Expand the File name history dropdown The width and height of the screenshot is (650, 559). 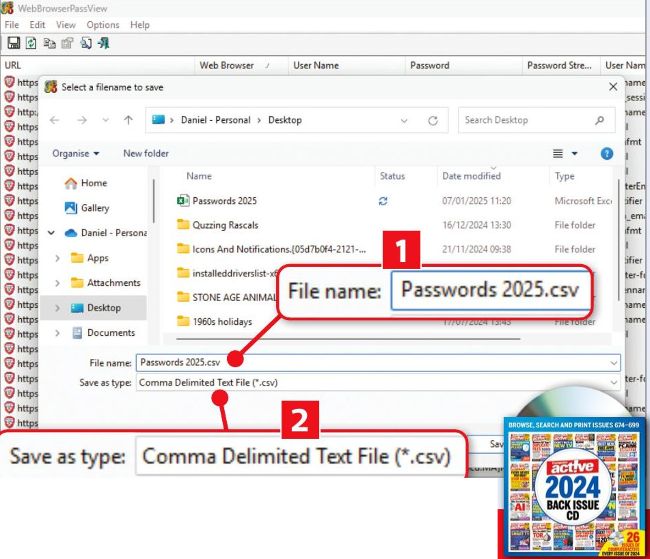point(612,363)
